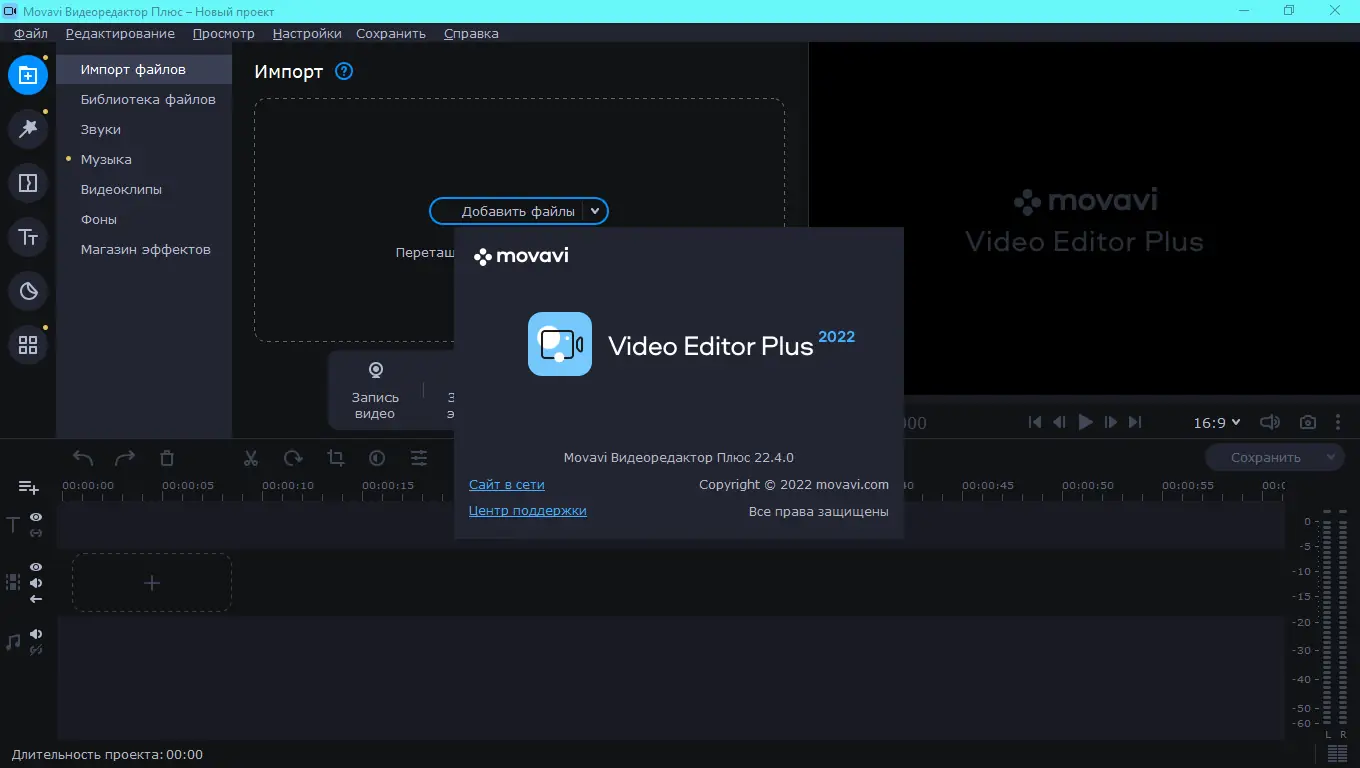Image resolution: width=1360 pixels, height=768 pixels.
Task: Click the Add track icon
Action: [x=29, y=487]
